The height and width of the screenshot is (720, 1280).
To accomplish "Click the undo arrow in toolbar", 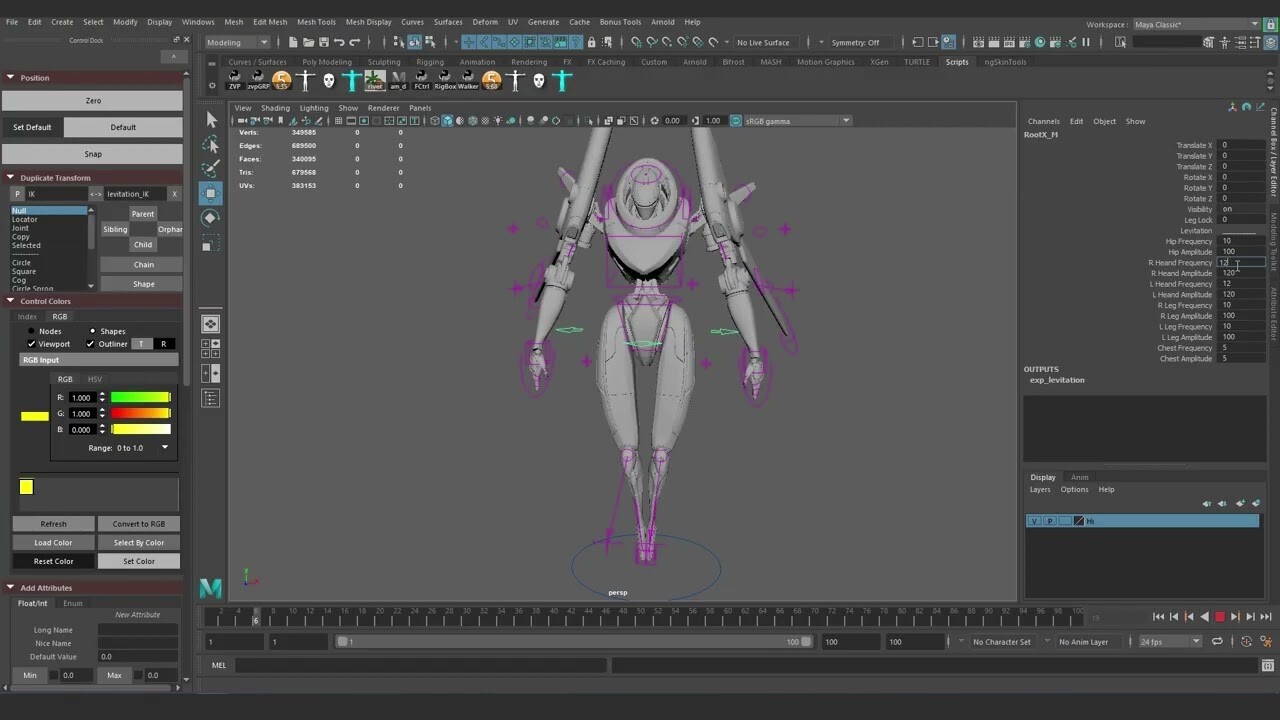I will (339, 42).
